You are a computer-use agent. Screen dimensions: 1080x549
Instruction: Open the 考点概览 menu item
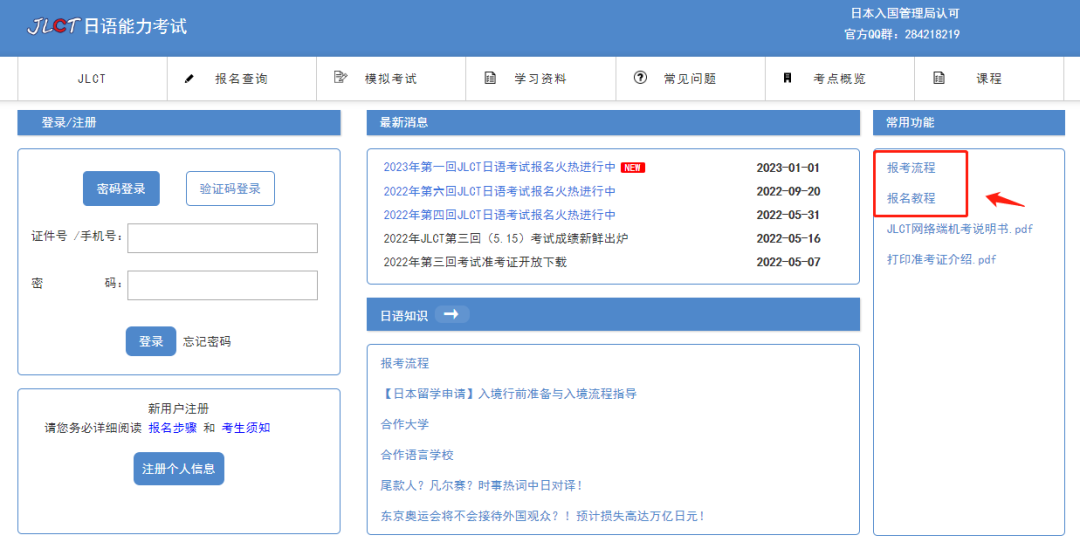coord(840,79)
